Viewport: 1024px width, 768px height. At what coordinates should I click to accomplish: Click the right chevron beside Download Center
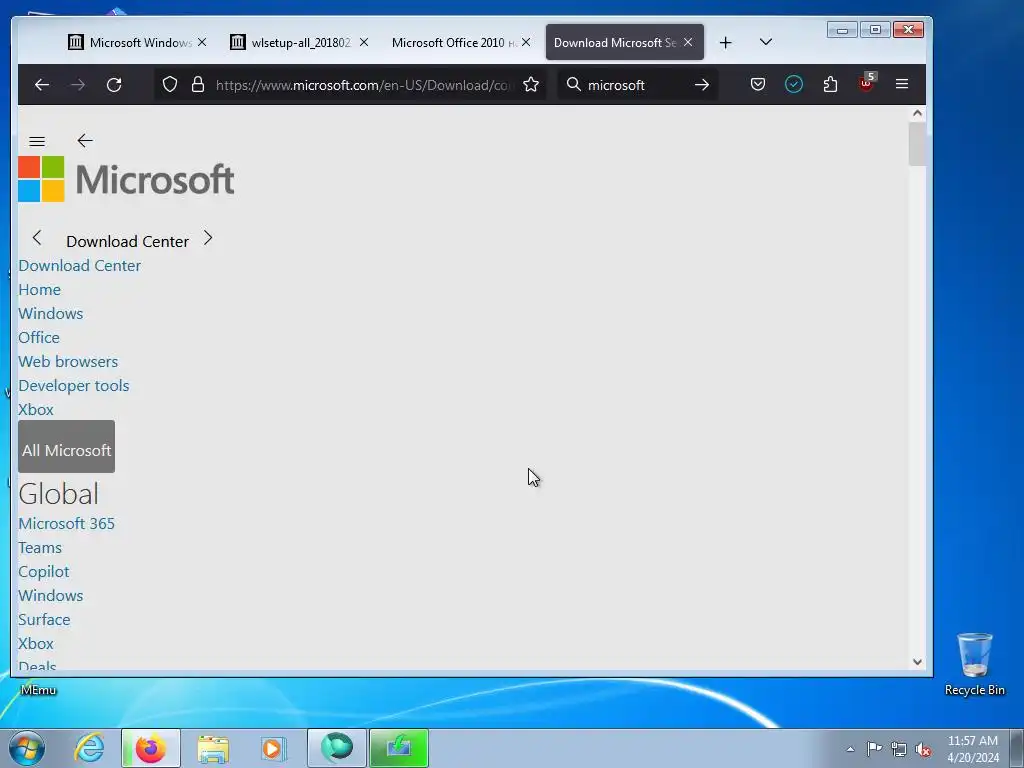tap(208, 238)
